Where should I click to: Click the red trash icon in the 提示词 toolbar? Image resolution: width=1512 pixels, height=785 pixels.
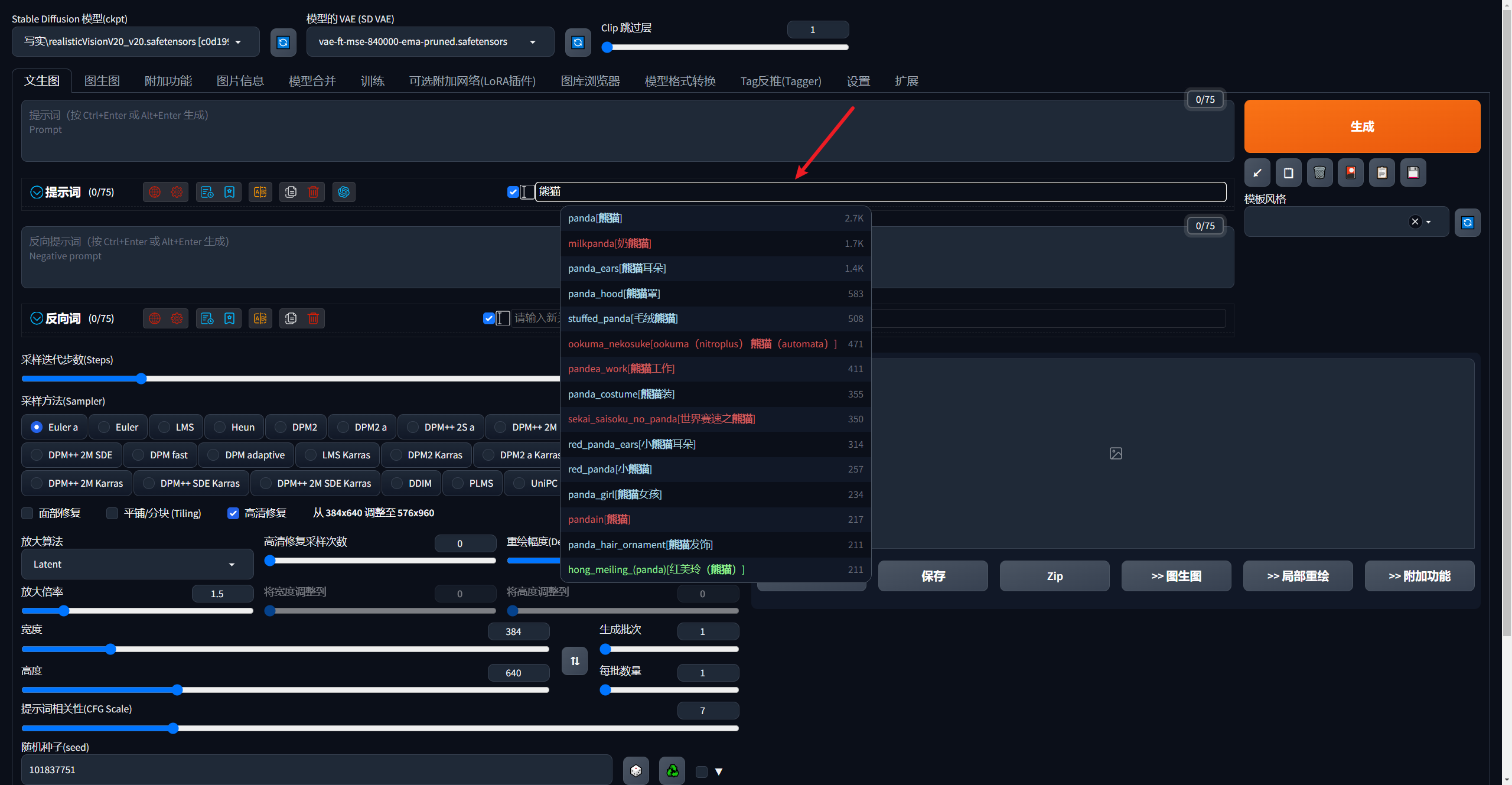(x=313, y=192)
